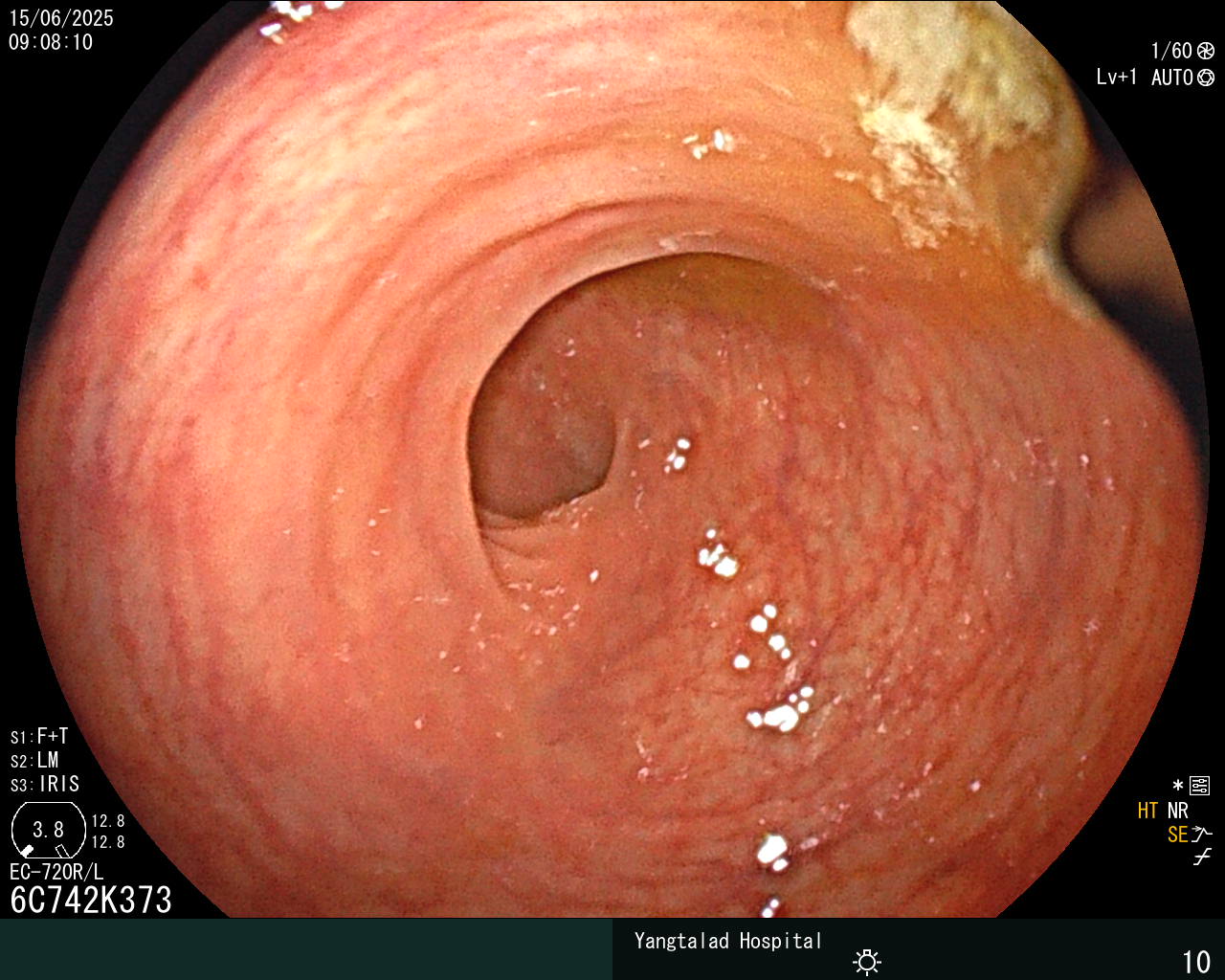Click the Yangtalad Hospital name
This screenshot has width=1225, height=980.
(x=728, y=941)
